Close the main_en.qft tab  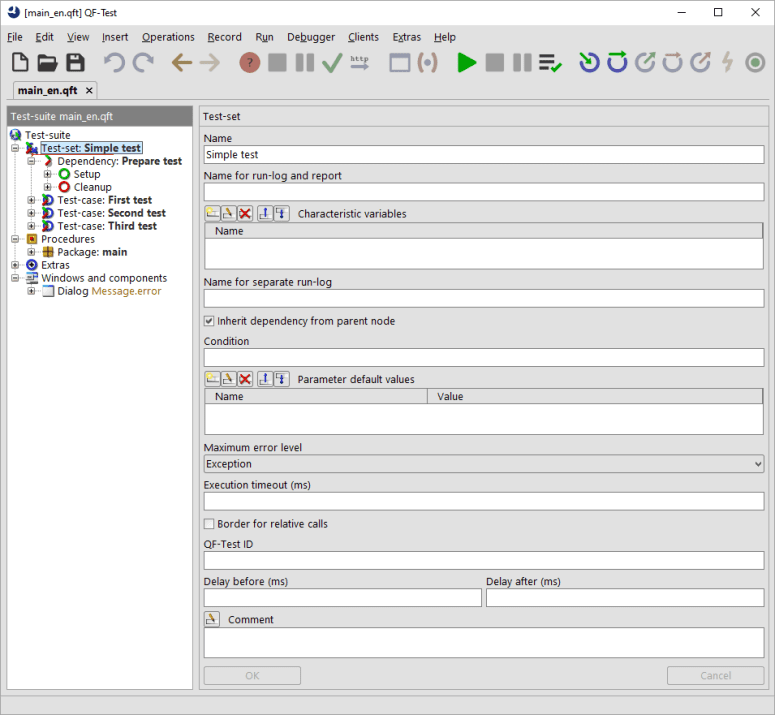(x=89, y=90)
